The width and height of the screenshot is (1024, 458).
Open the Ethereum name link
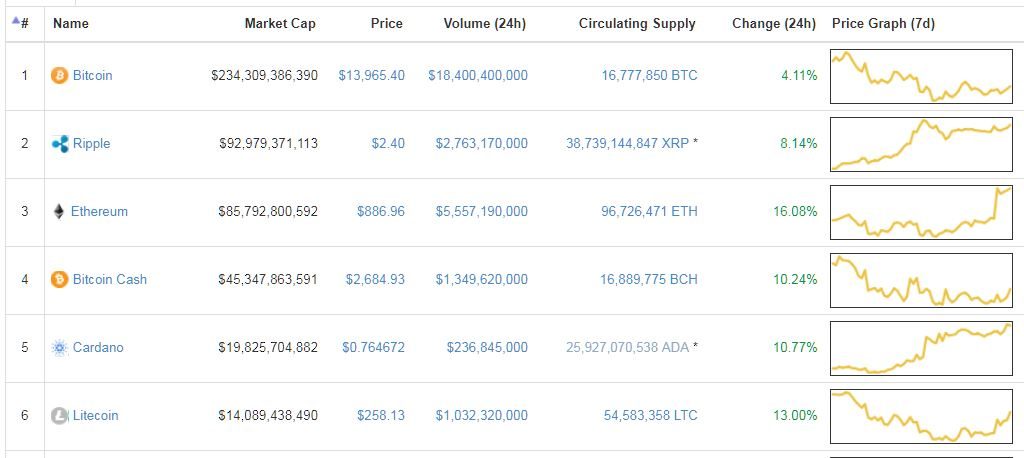tap(99, 212)
